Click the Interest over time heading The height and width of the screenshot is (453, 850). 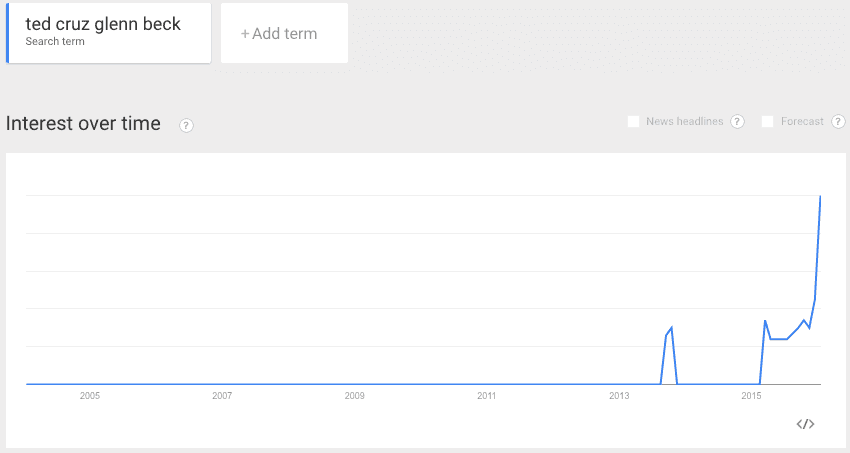(x=83, y=124)
